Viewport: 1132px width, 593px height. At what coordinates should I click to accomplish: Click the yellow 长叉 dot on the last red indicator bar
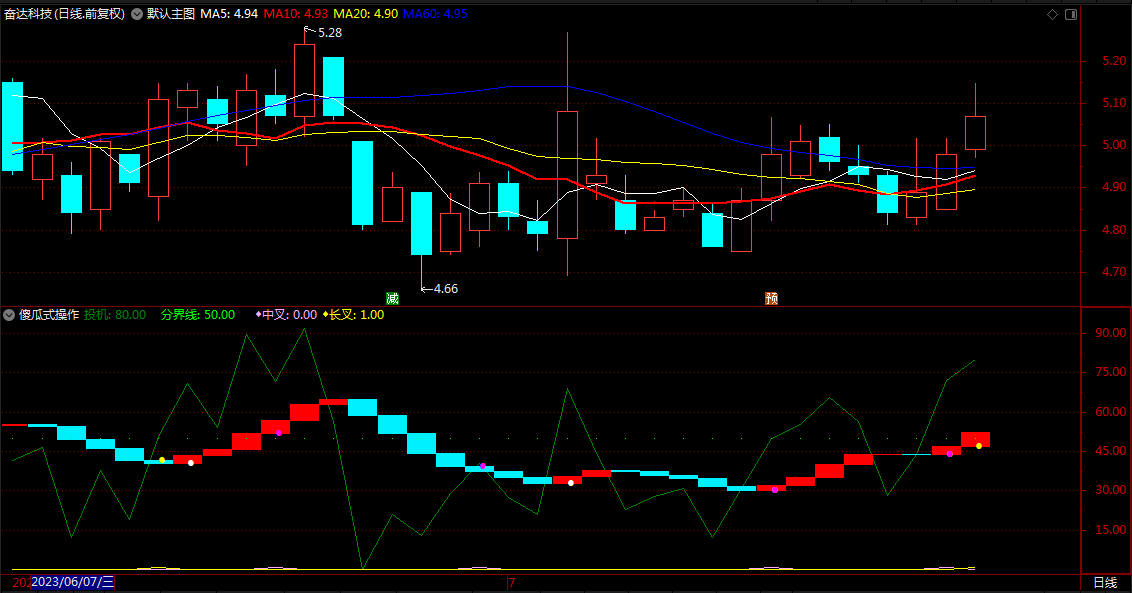(x=979, y=446)
